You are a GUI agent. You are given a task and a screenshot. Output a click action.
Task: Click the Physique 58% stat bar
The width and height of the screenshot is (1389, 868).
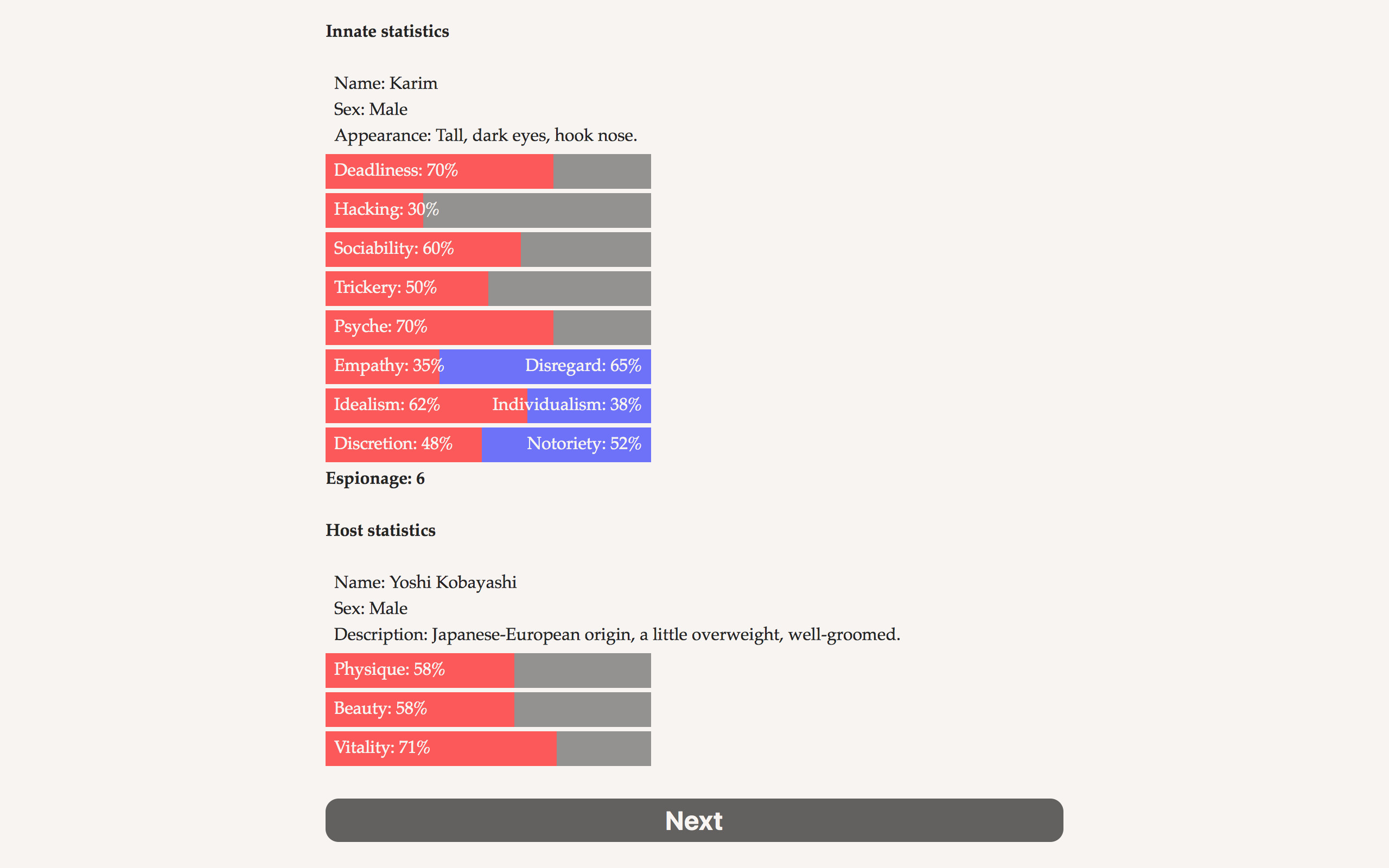pyautogui.click(x=488, y=670)
